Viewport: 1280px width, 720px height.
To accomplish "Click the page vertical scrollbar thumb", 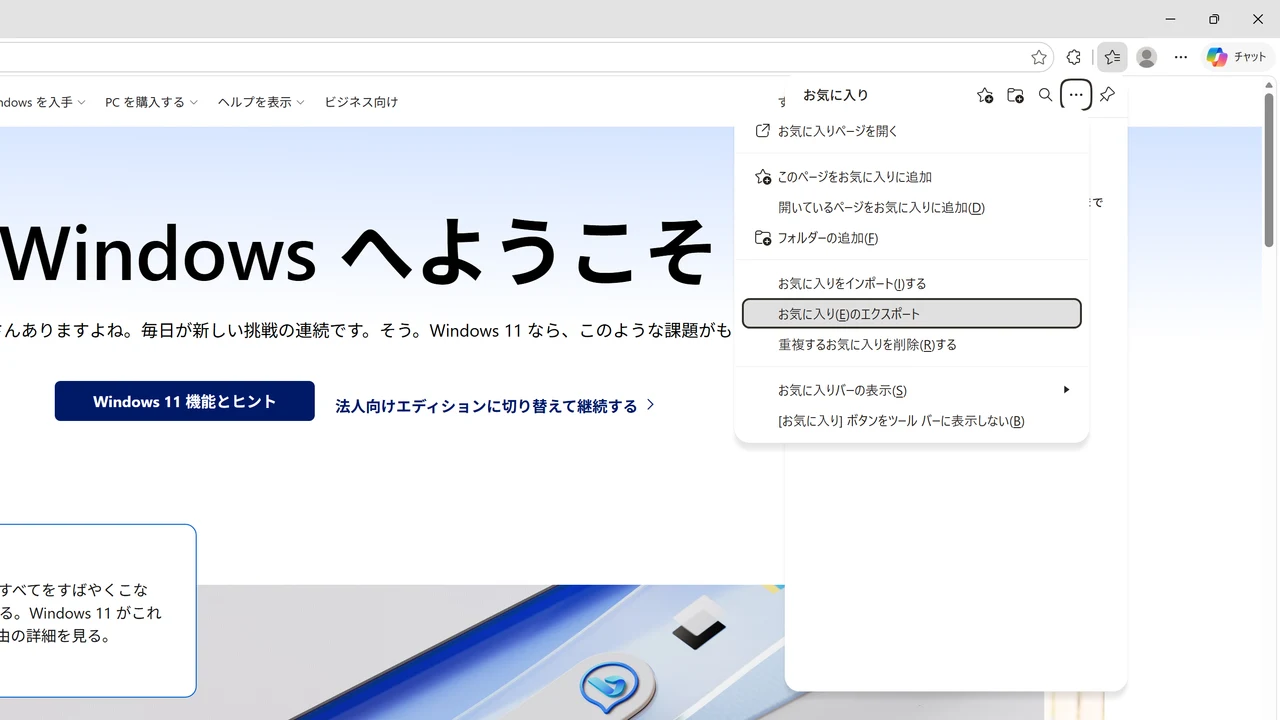I will tap(1269, 170).
